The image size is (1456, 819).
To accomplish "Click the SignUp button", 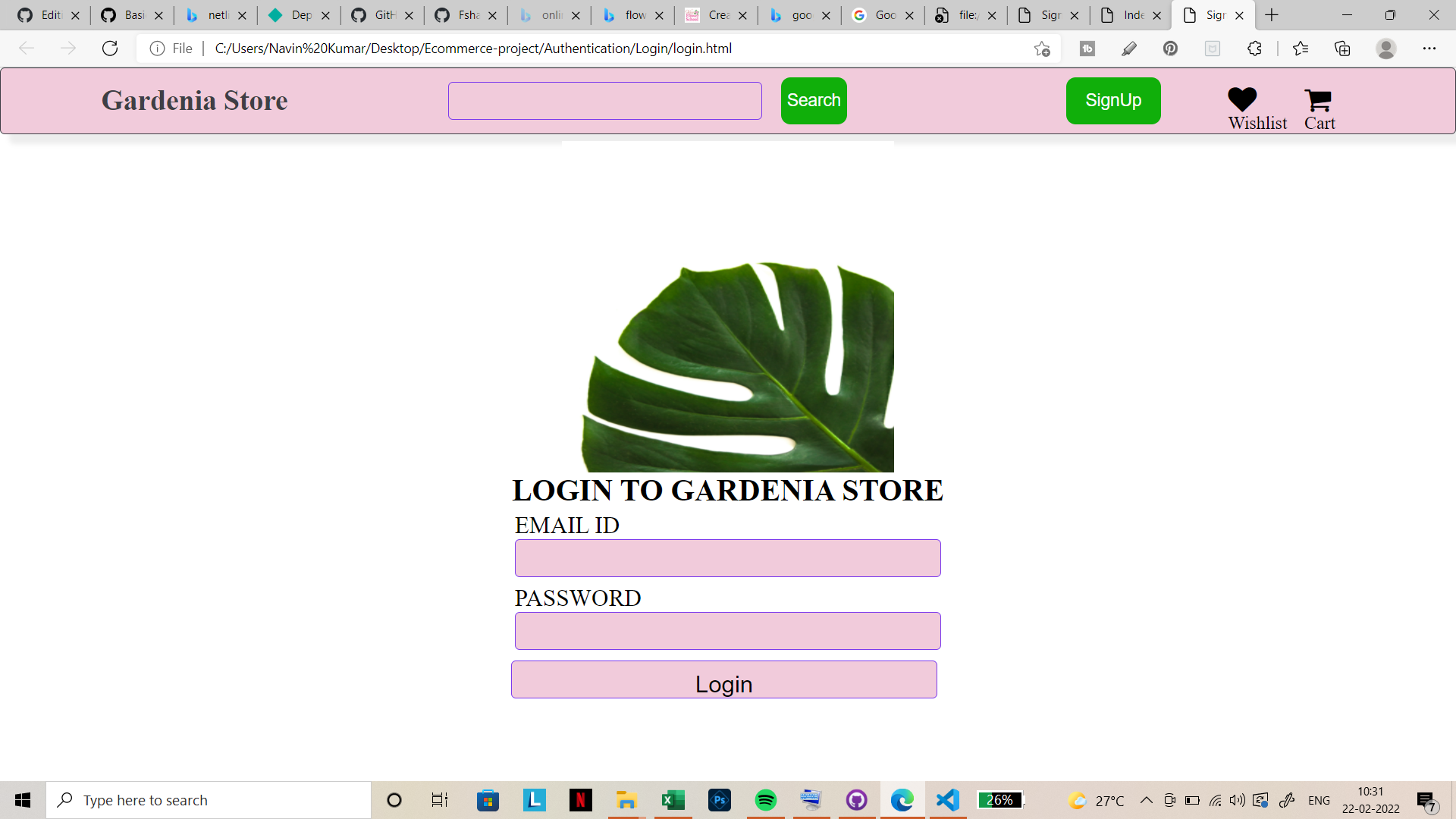I will 1112,100.
